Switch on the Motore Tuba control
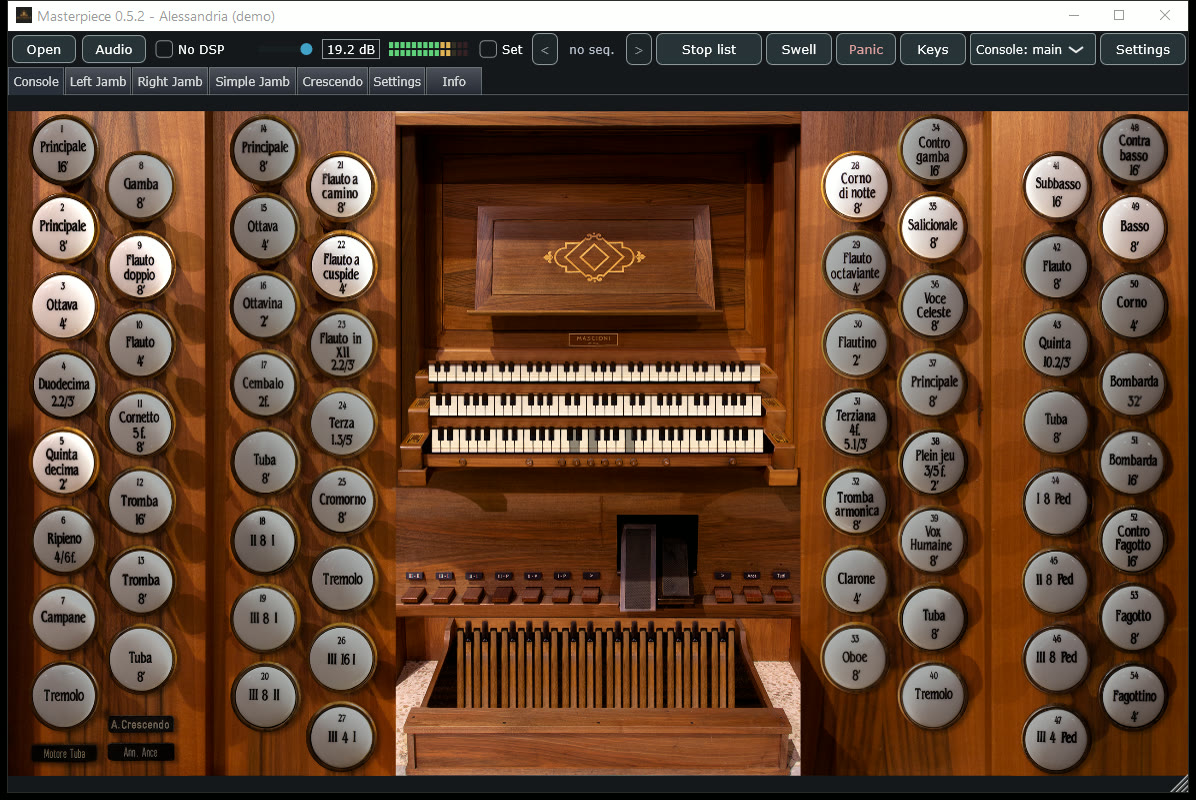 point(64,753)
